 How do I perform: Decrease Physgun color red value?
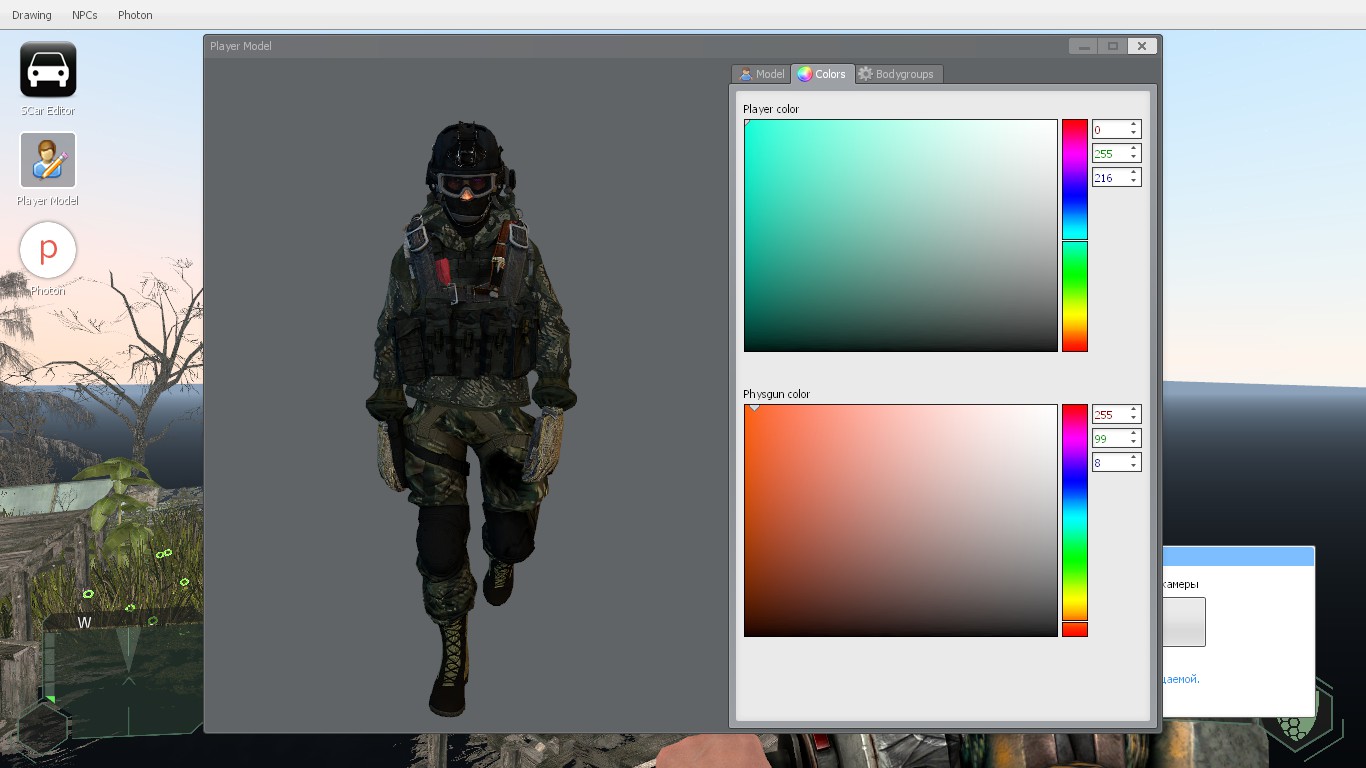click(x=1134, y=418)
